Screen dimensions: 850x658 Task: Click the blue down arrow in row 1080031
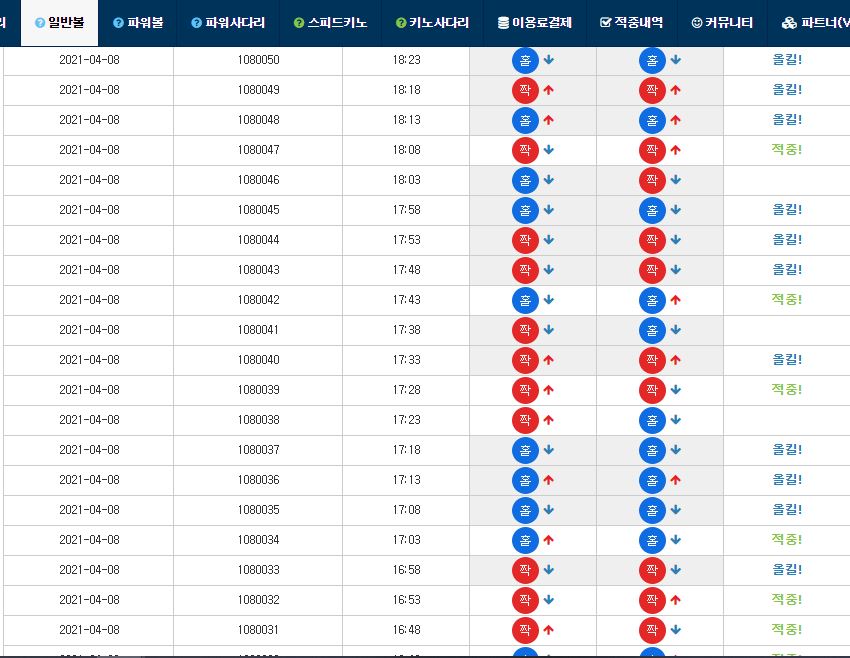point(675,630)
